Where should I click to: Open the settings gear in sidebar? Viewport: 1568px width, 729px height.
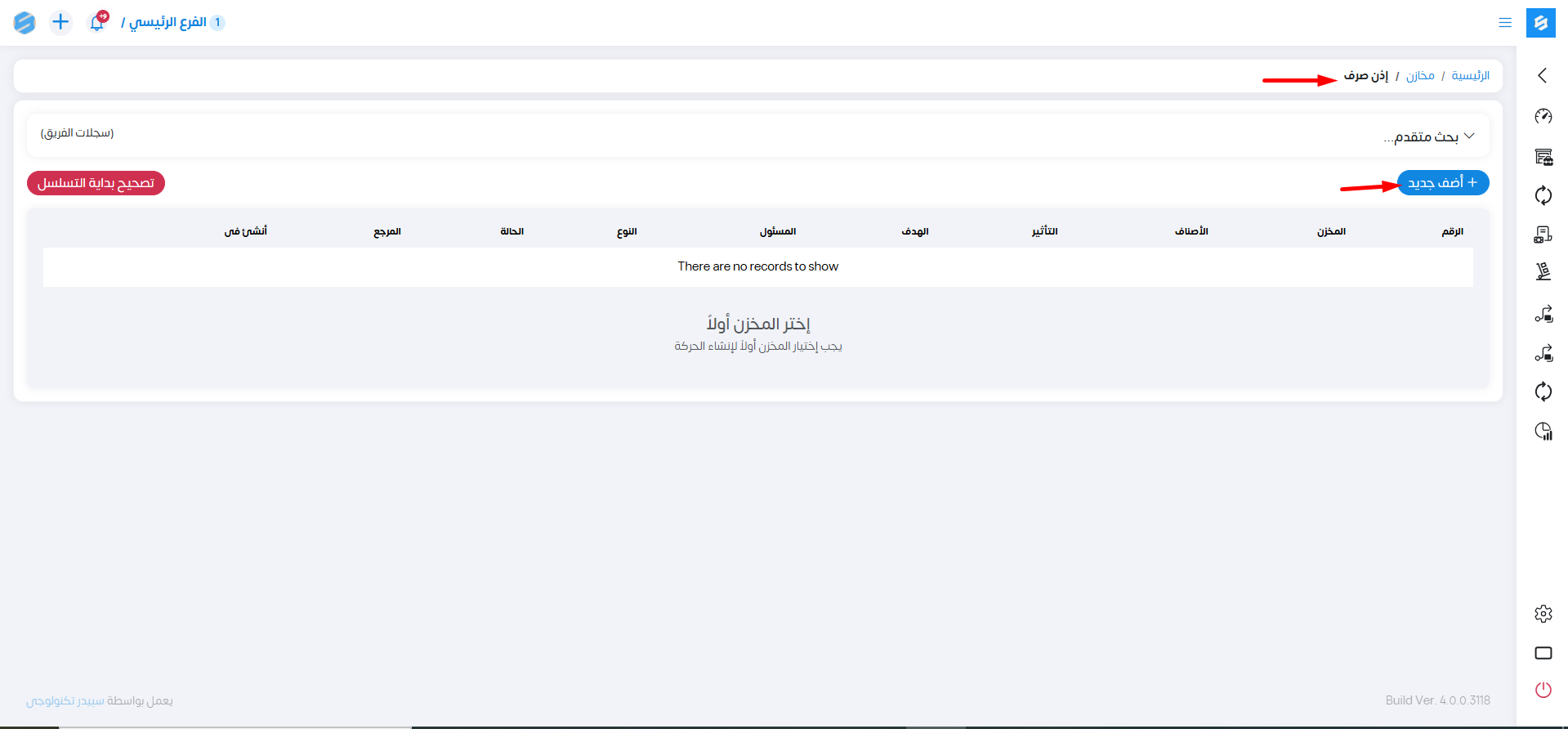1543,614
